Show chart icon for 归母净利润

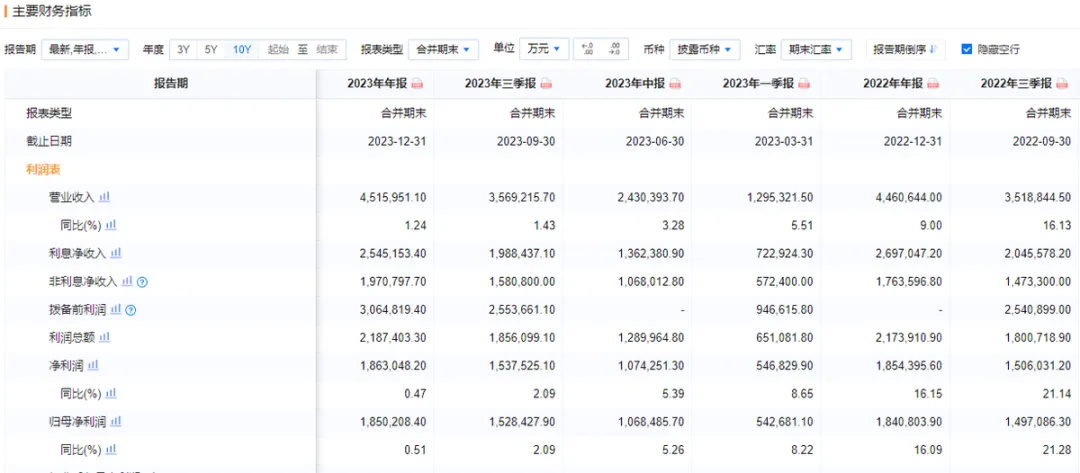click(x=116, y=421)
